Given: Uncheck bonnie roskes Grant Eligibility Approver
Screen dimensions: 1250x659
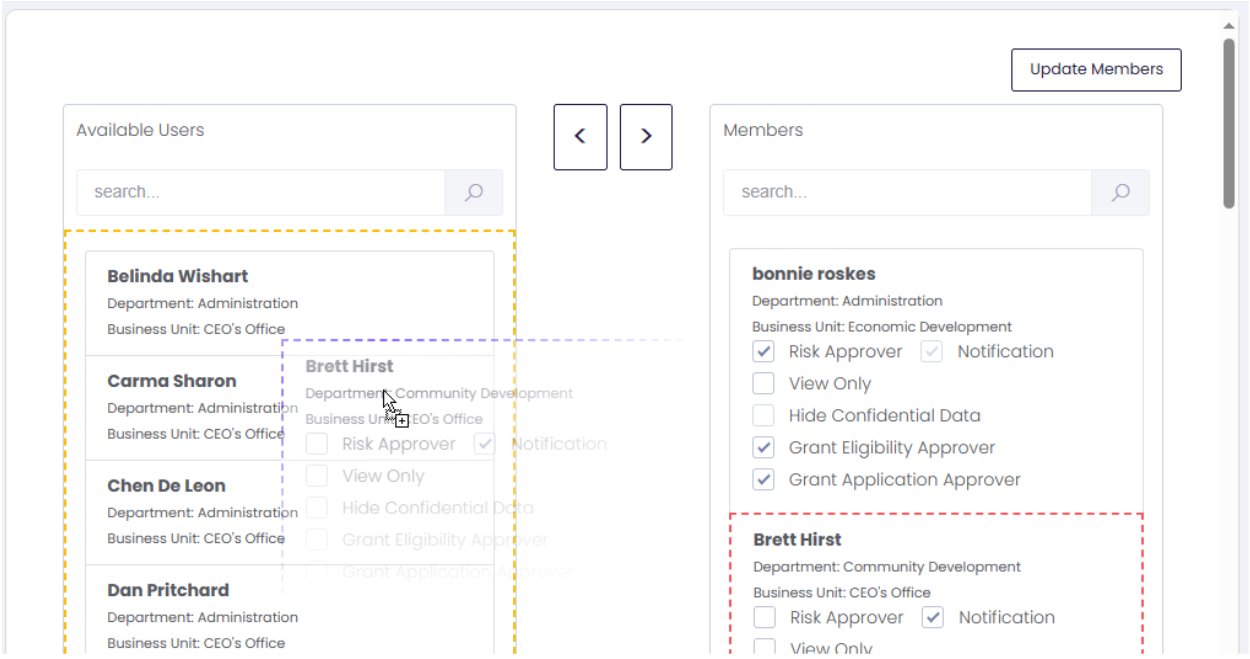Looking at the screenshot, I should pyautogui.click(x=764, y=448).
